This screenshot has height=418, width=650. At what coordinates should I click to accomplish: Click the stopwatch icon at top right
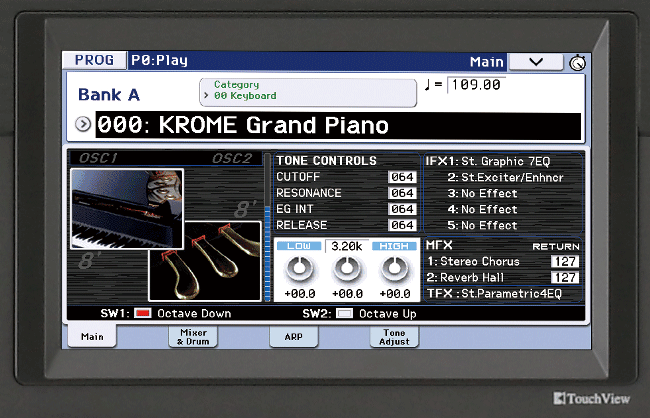coord(577,63)
